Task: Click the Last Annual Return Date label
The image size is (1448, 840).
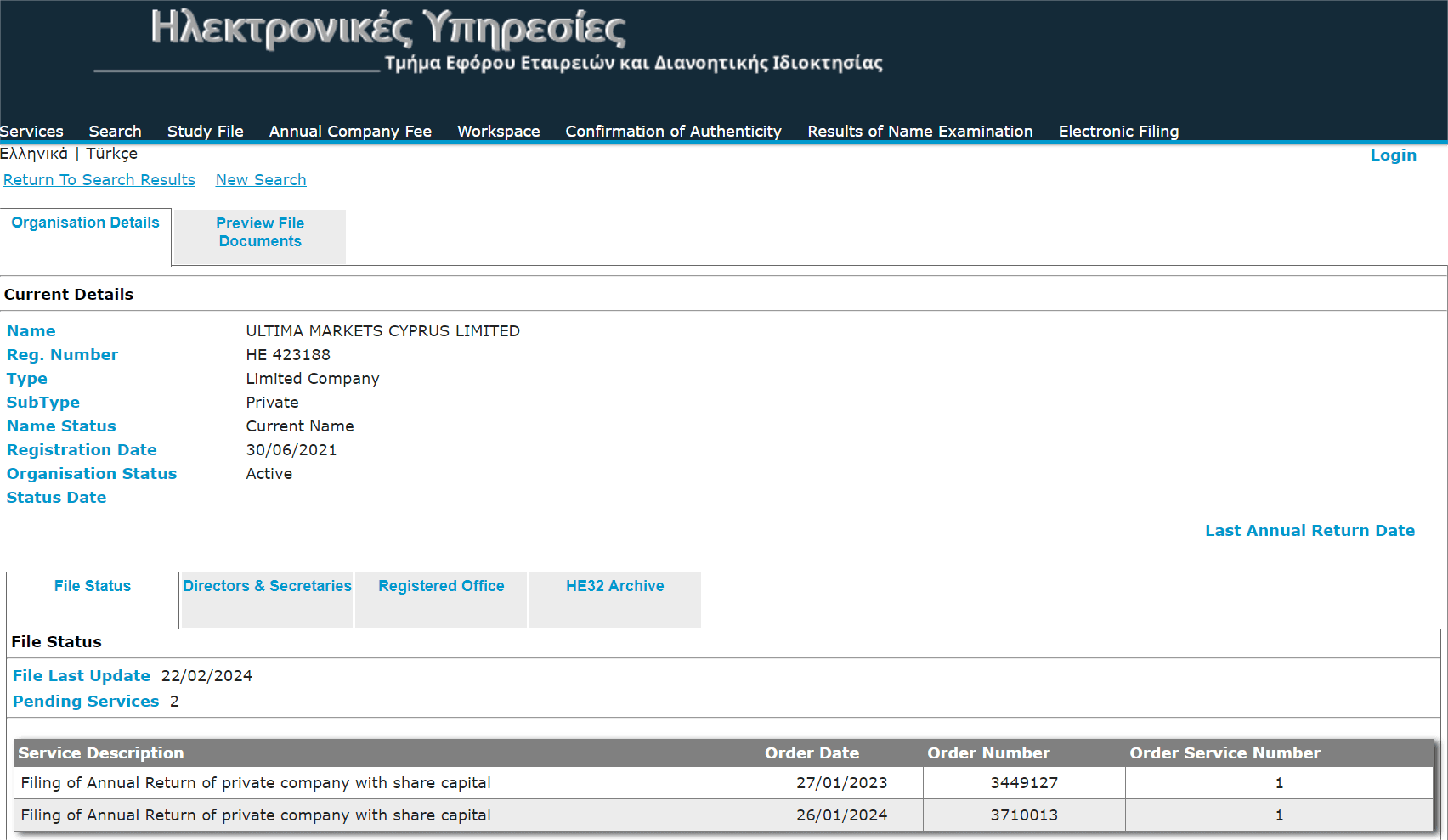Action: point(1309,531)
